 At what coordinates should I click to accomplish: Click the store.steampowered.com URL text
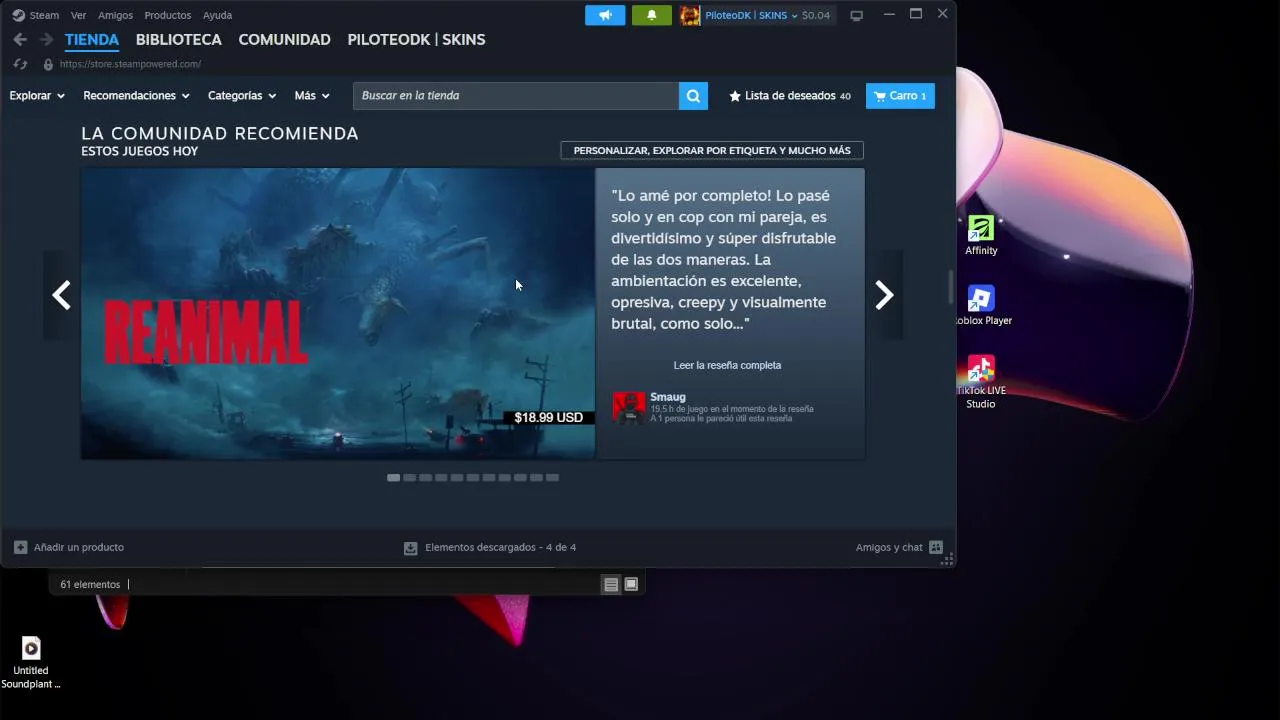[130, 64]
